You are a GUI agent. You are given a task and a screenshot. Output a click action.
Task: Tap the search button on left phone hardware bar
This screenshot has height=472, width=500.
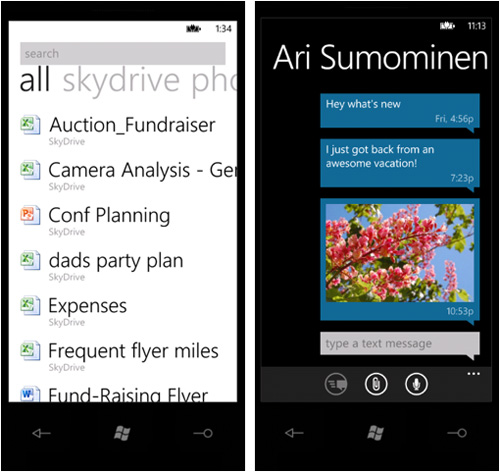(203, 433)
